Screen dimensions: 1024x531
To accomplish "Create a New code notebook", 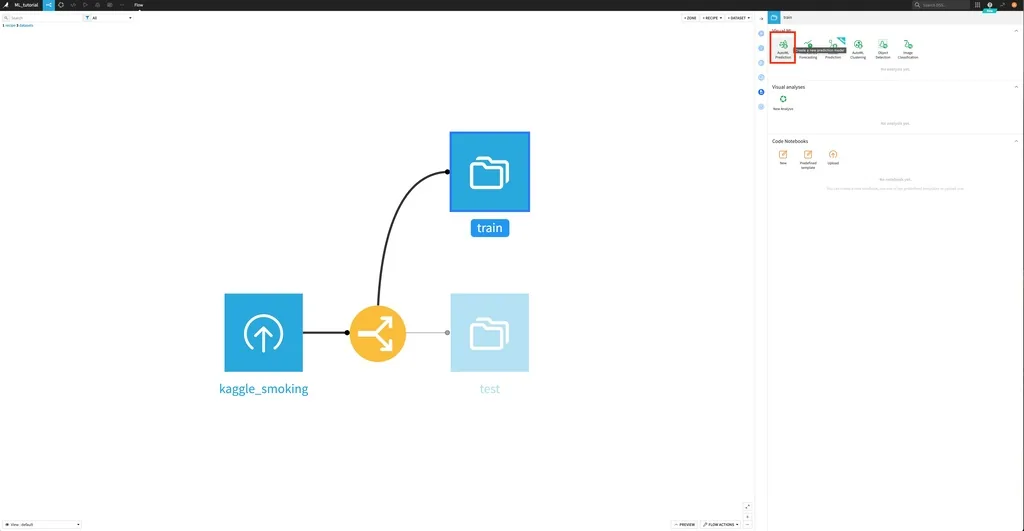I will coord(783,157).
